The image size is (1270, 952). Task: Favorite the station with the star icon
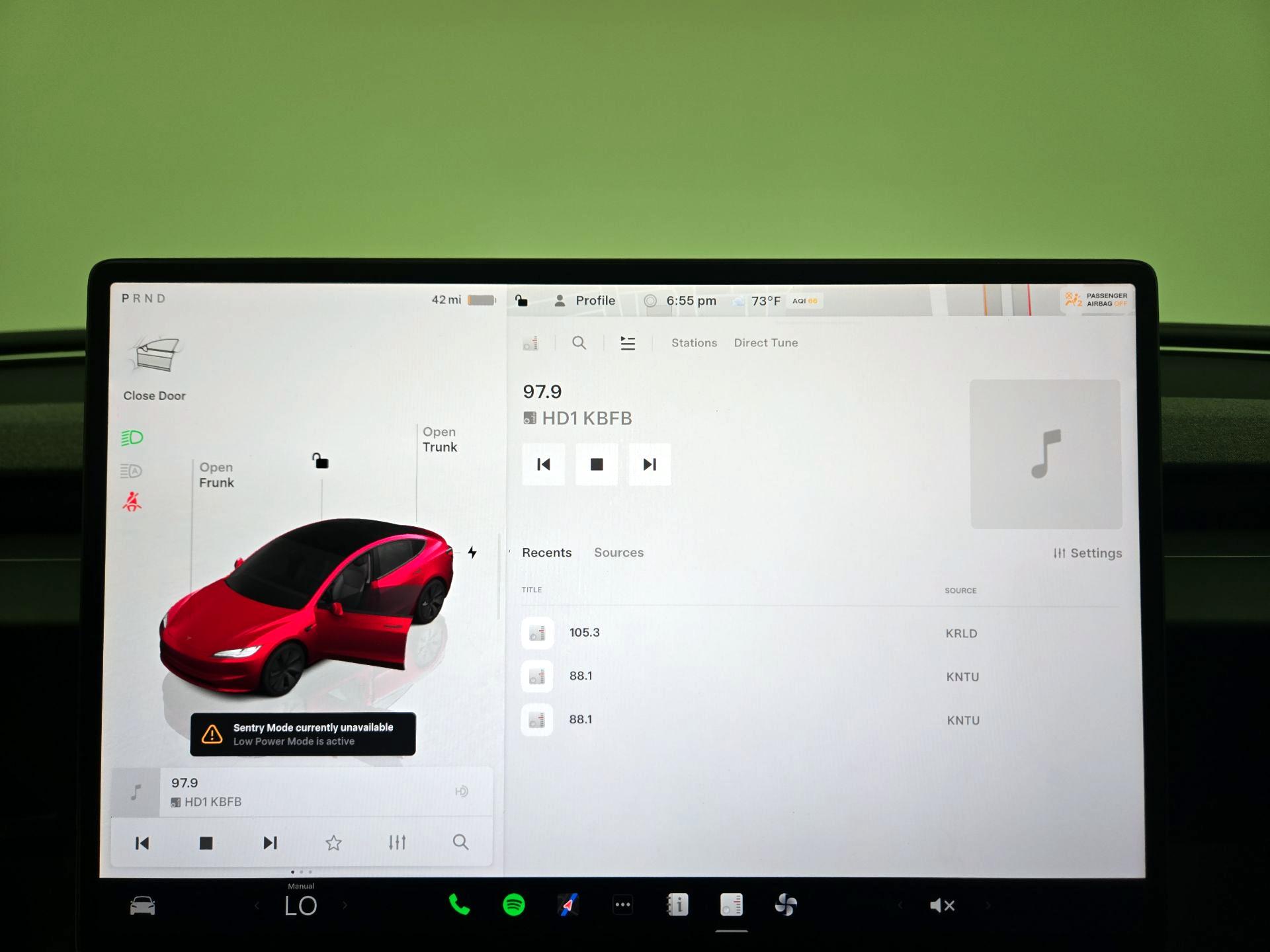(x=333, y=843)
